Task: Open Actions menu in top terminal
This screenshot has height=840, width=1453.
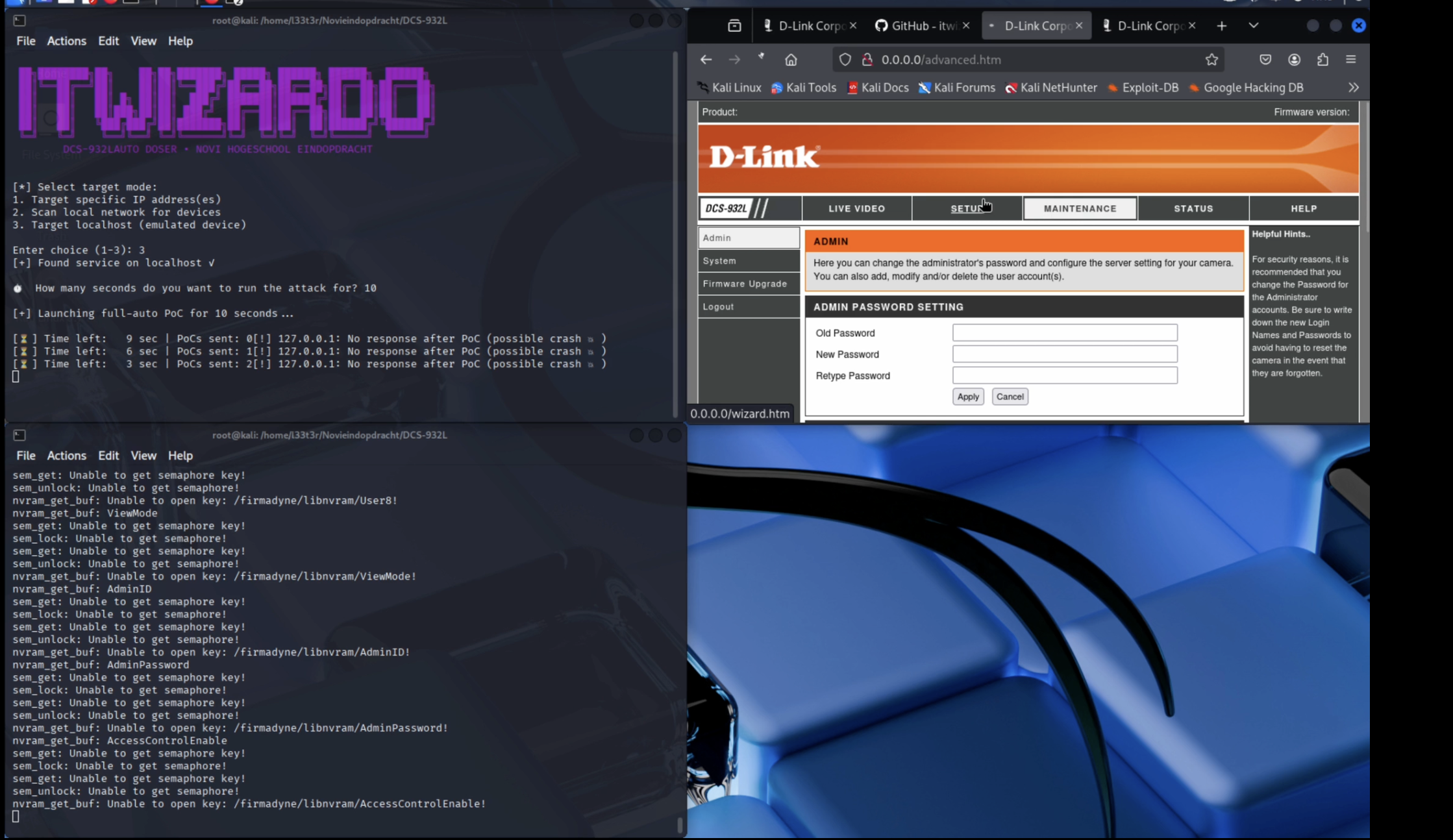Action: (66, 41)
